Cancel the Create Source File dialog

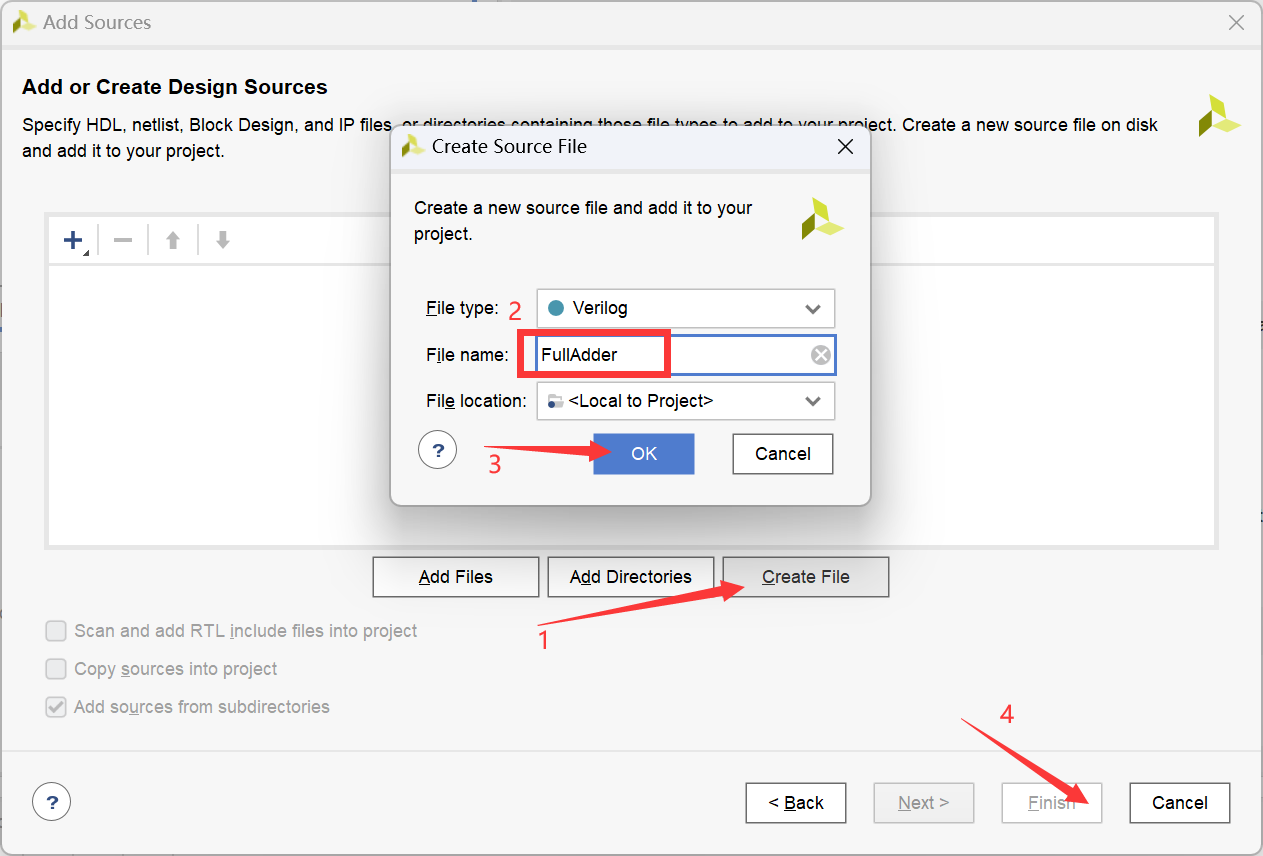(x=782, y=454)
